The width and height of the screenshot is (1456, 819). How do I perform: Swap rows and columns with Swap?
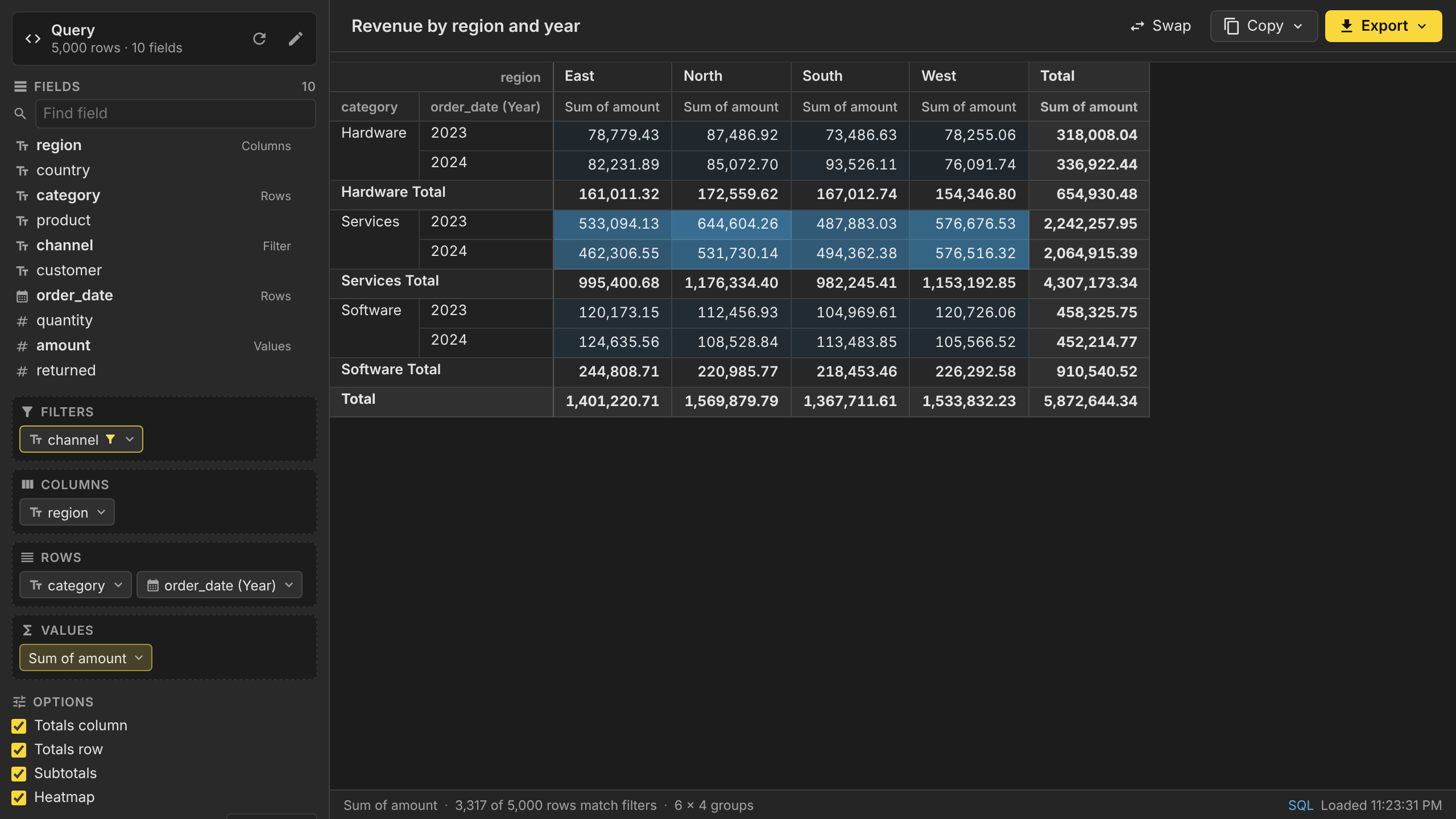1160,26
